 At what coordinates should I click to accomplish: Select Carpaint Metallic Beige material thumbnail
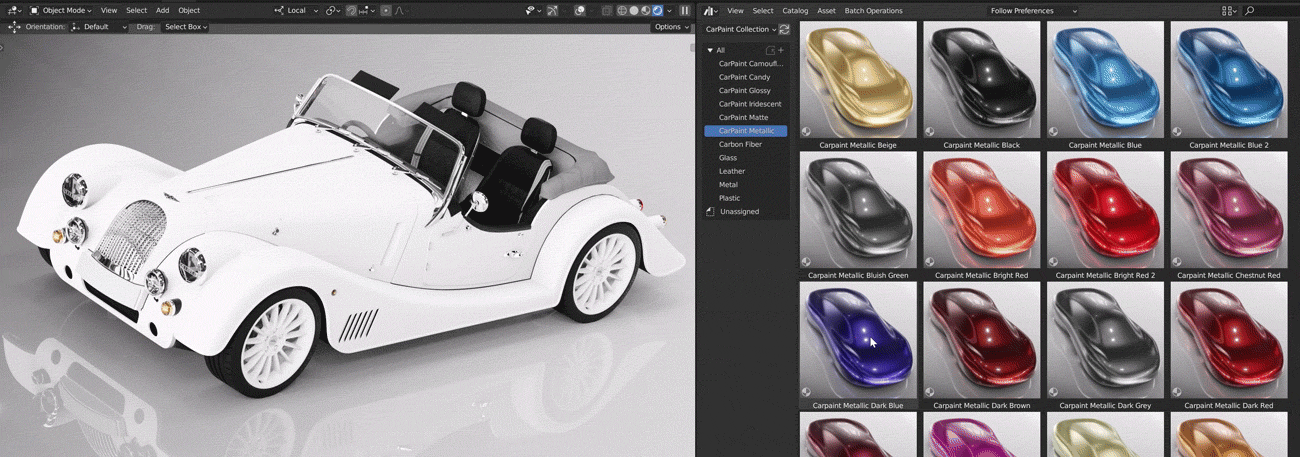pyautogui.click(x=858, y=80)
